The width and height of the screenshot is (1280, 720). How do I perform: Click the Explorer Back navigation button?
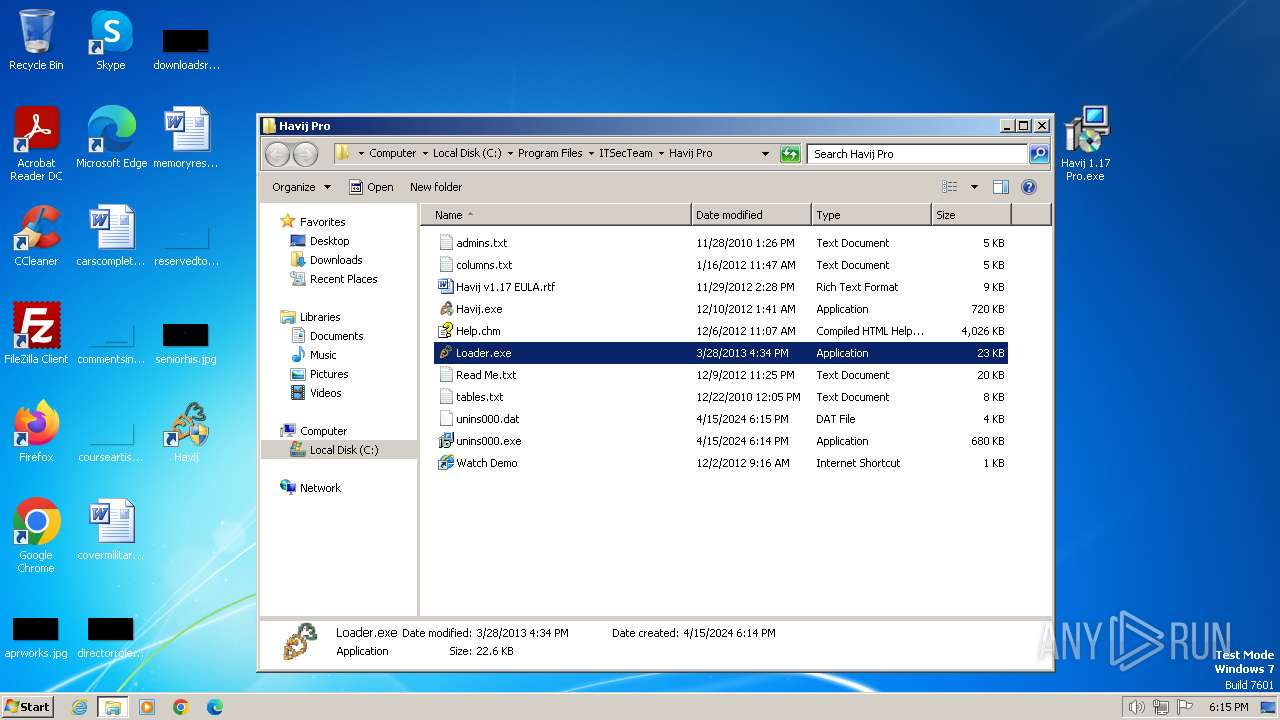[277, 154]
